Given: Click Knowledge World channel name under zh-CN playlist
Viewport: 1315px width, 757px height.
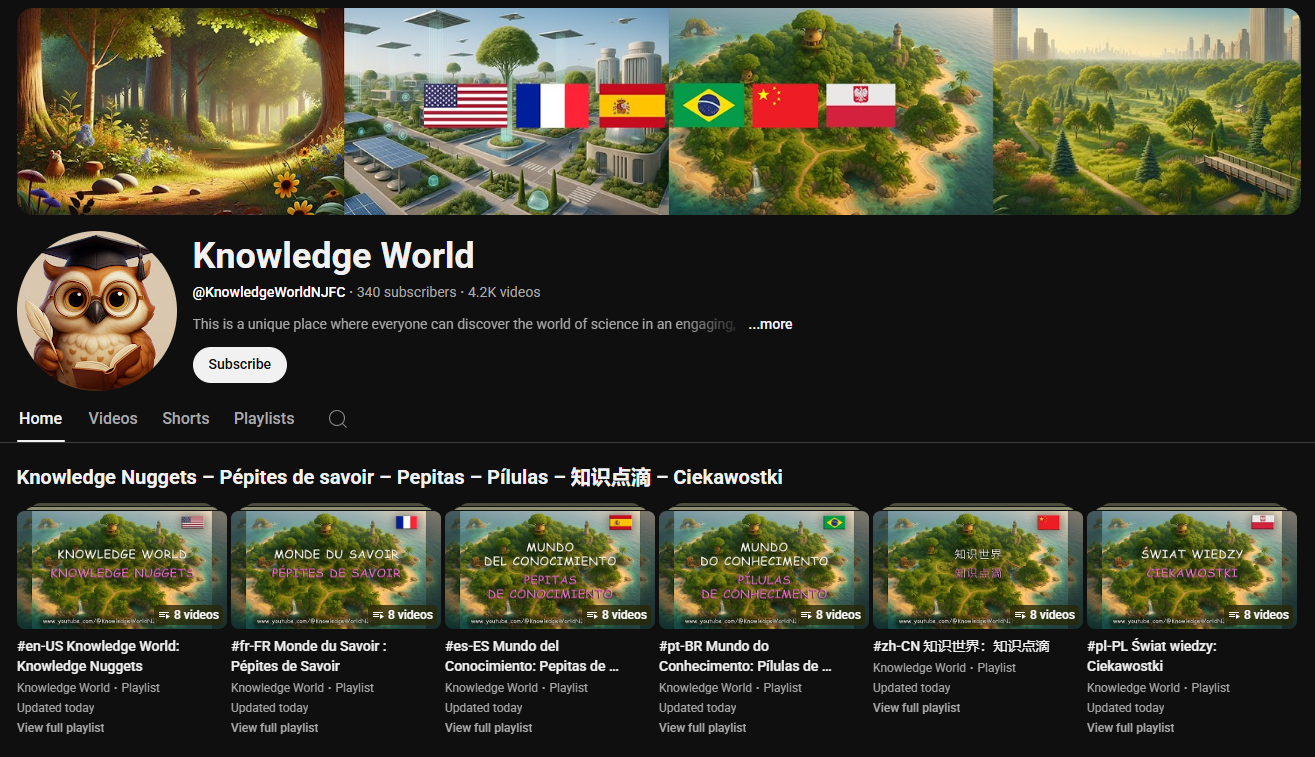Looking at the screenshot, I should coord(919,668).
